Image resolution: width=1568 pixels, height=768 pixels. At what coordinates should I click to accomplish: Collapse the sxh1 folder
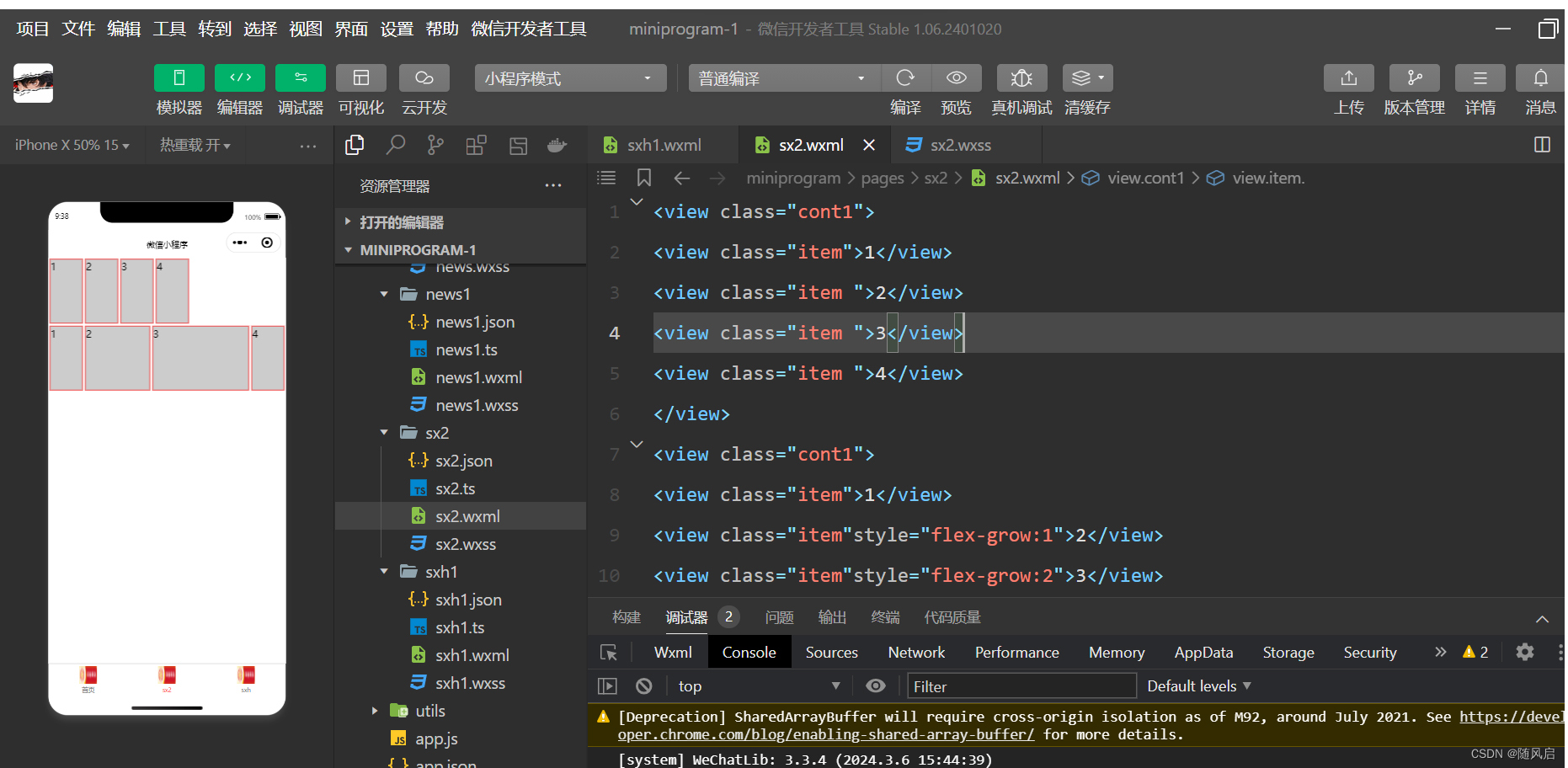384,572
